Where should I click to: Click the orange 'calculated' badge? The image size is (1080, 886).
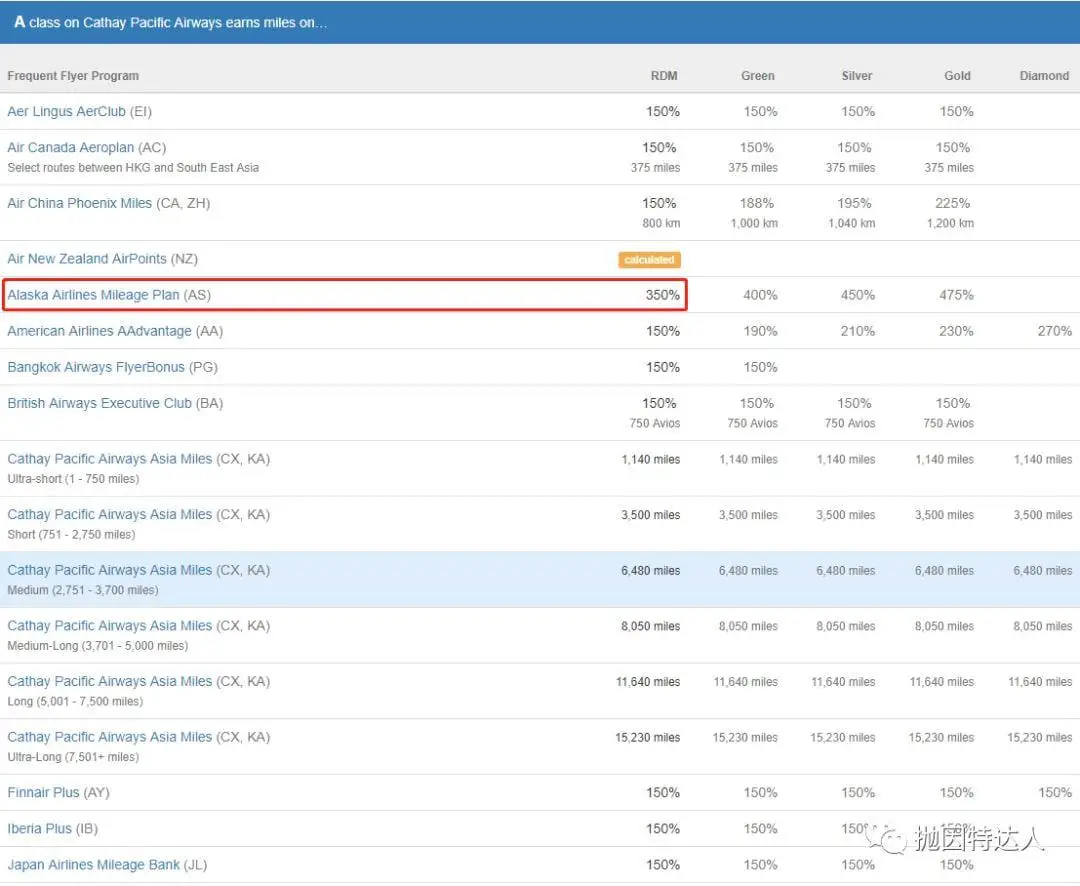click(x=649, y=260)
